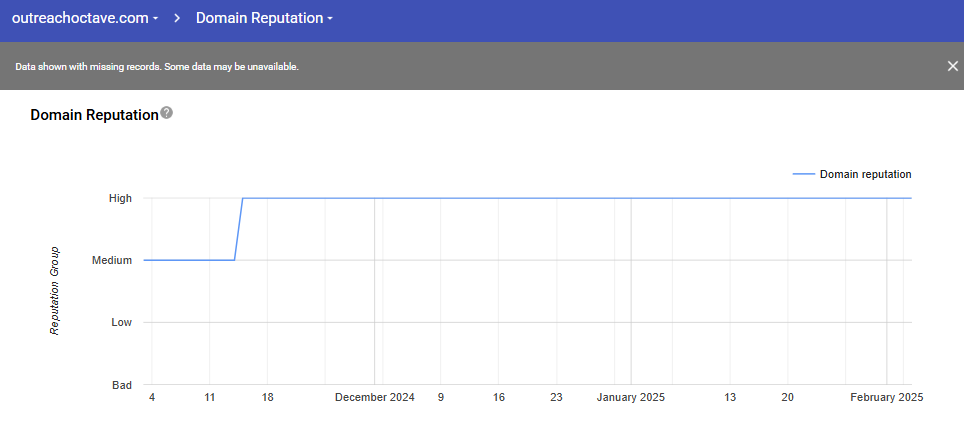Click the rising segment of the reputation line
964x433 pixels.
(239, 229)
